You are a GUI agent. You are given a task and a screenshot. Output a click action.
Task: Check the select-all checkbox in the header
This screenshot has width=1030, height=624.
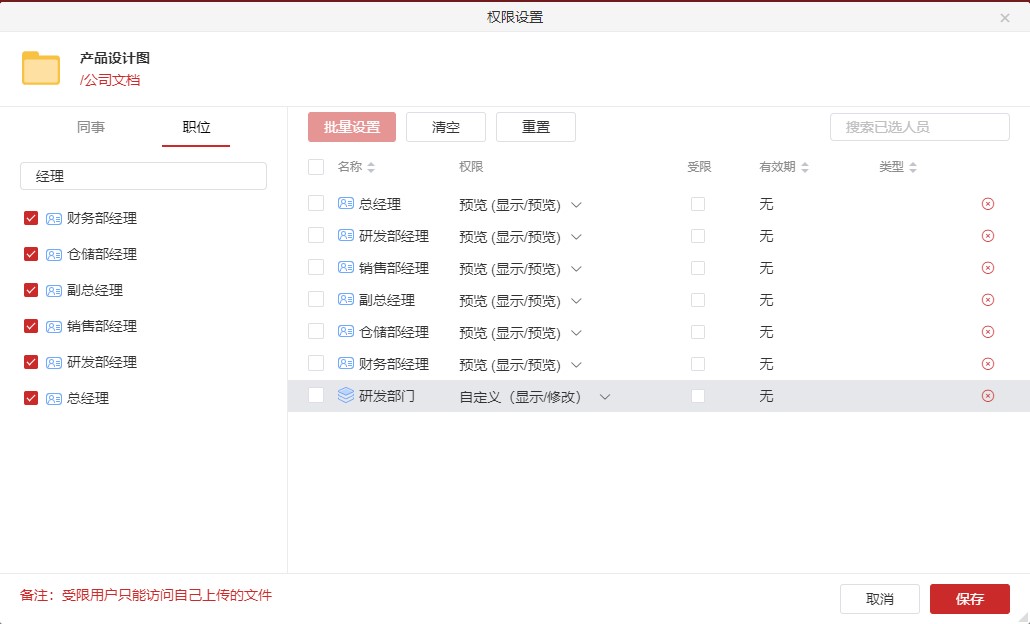point(316,167)
